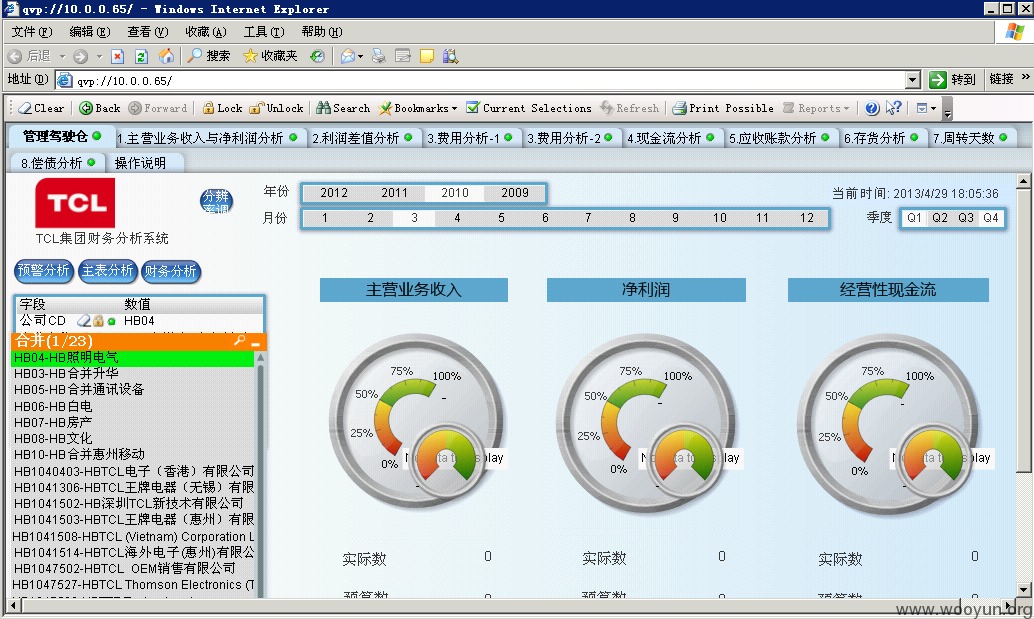Click the IE Edit page icon

[x=402, y=56]
